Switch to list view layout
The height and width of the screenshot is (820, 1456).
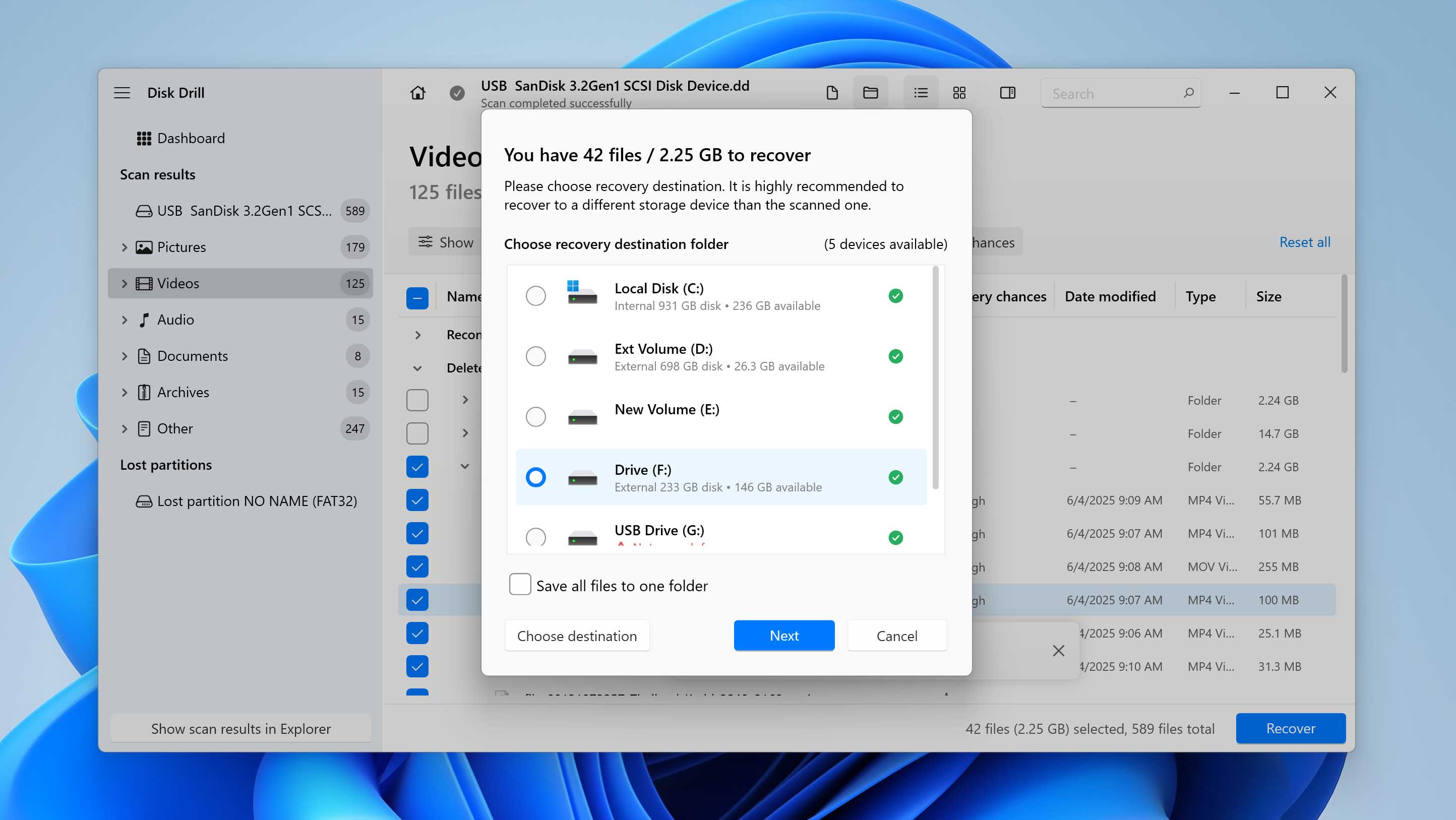pyautogui.click(x=920, y=93)
